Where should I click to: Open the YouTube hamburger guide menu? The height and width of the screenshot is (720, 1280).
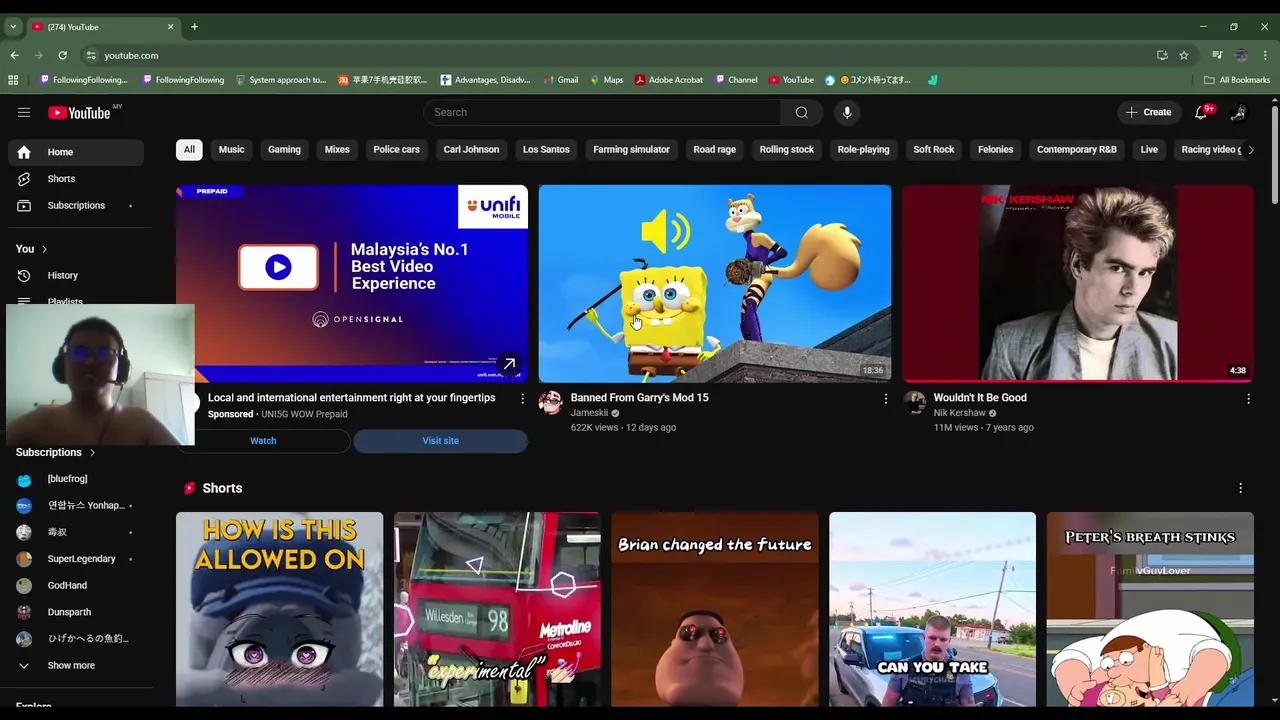click(x=24, y=113)
